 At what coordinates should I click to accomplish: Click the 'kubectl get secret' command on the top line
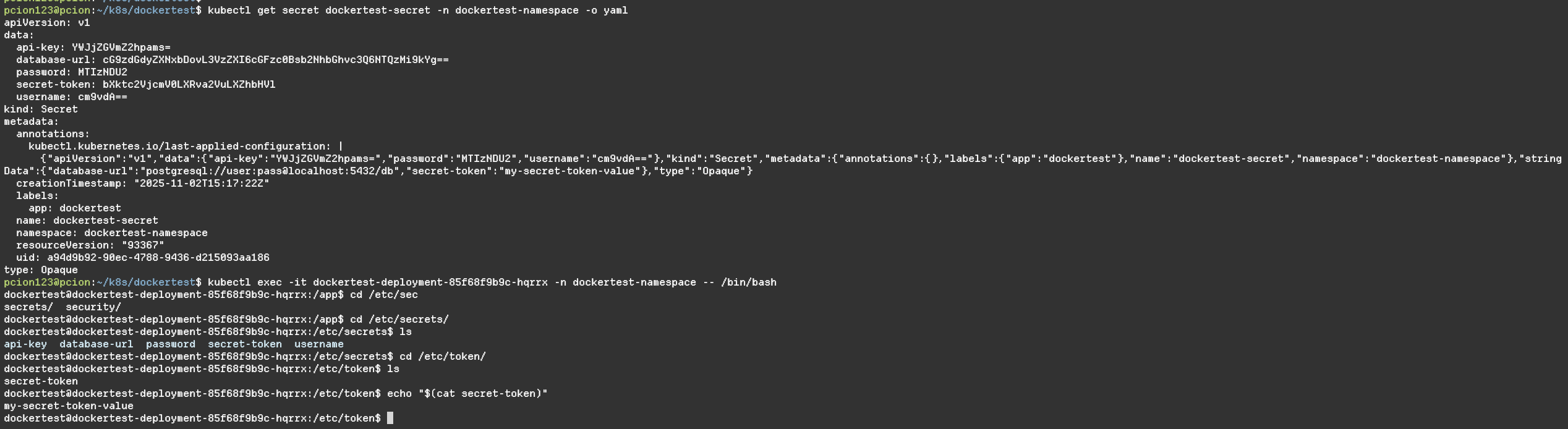[417, 11]
